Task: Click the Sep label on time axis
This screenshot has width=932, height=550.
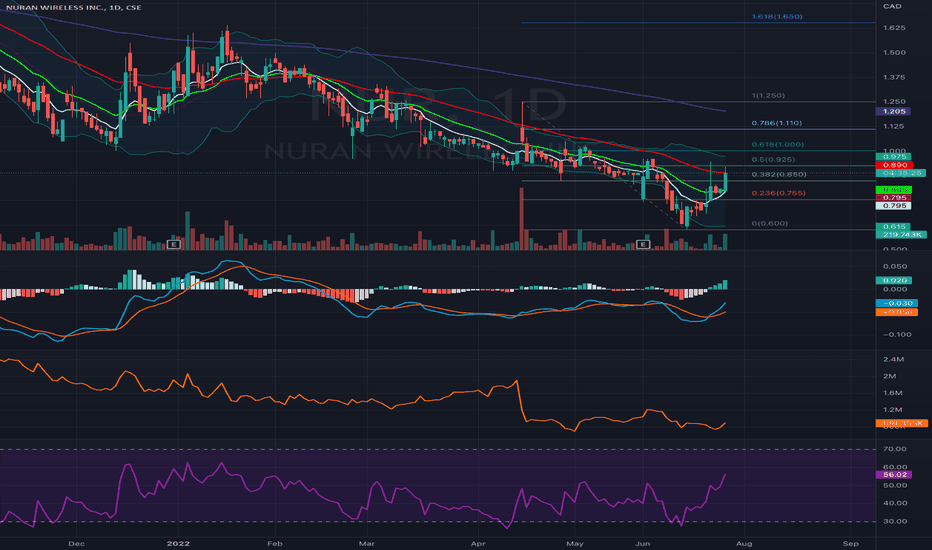Action: coord(851,543)
